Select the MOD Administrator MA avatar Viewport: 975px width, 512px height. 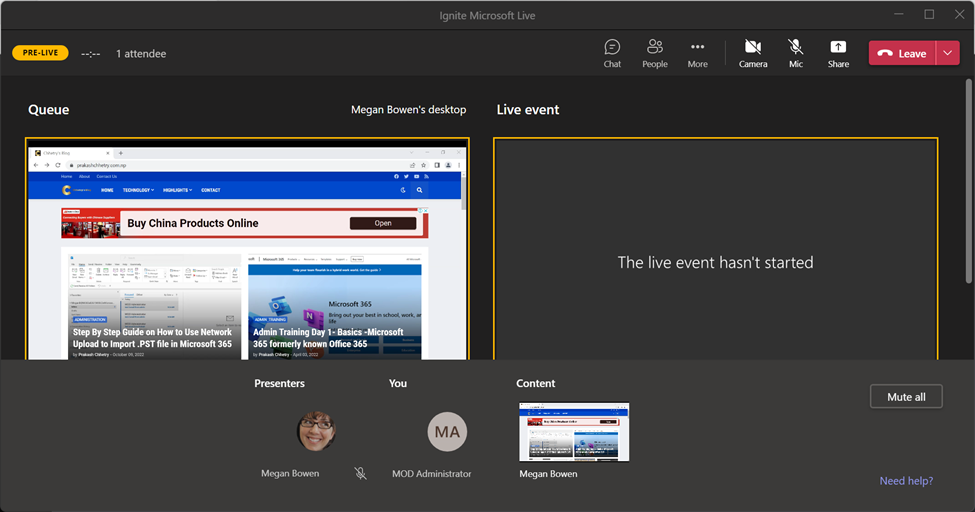(x=447, y=431)
